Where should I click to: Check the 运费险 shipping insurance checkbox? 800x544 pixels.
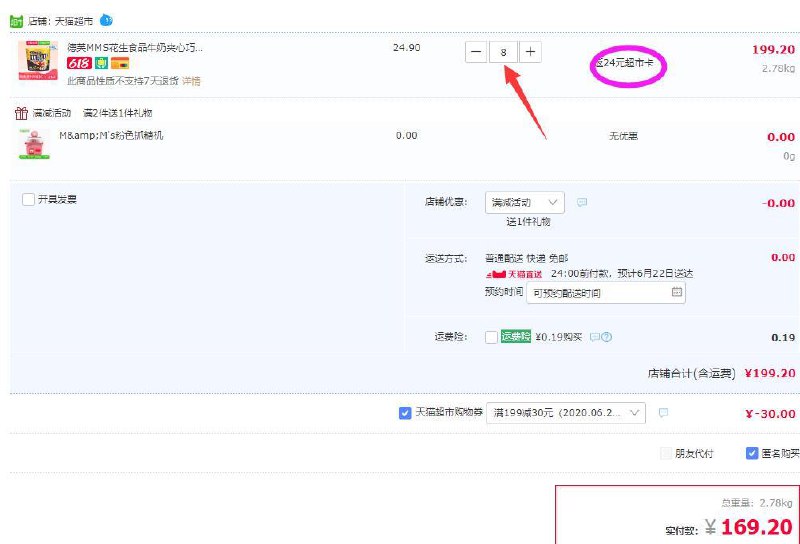click(491, 337)
